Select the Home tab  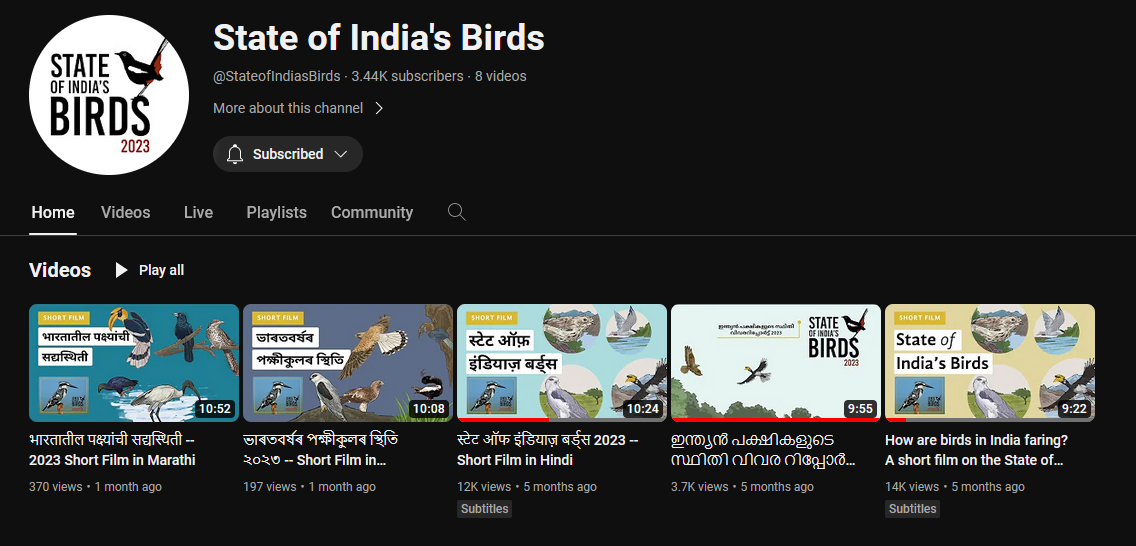53,212
